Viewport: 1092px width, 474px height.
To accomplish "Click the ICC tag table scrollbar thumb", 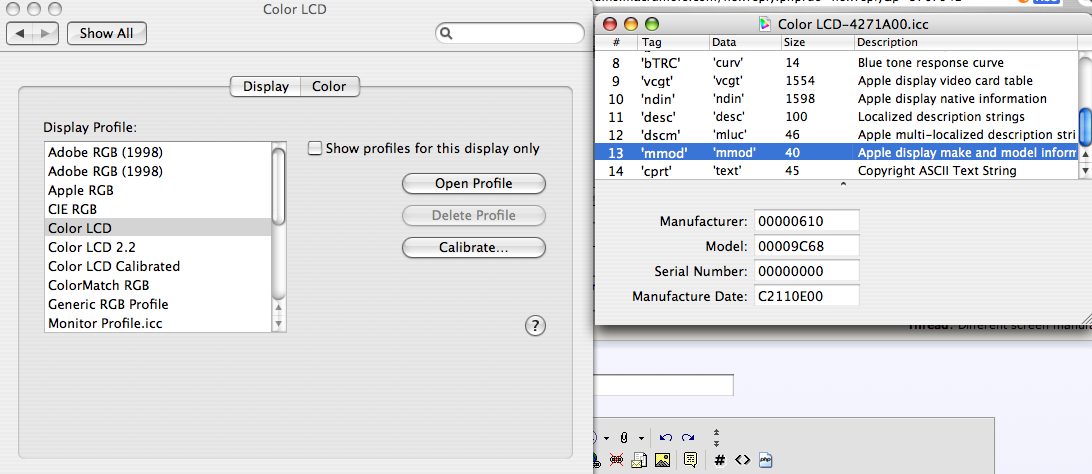I will click(x=1085, y=125).
